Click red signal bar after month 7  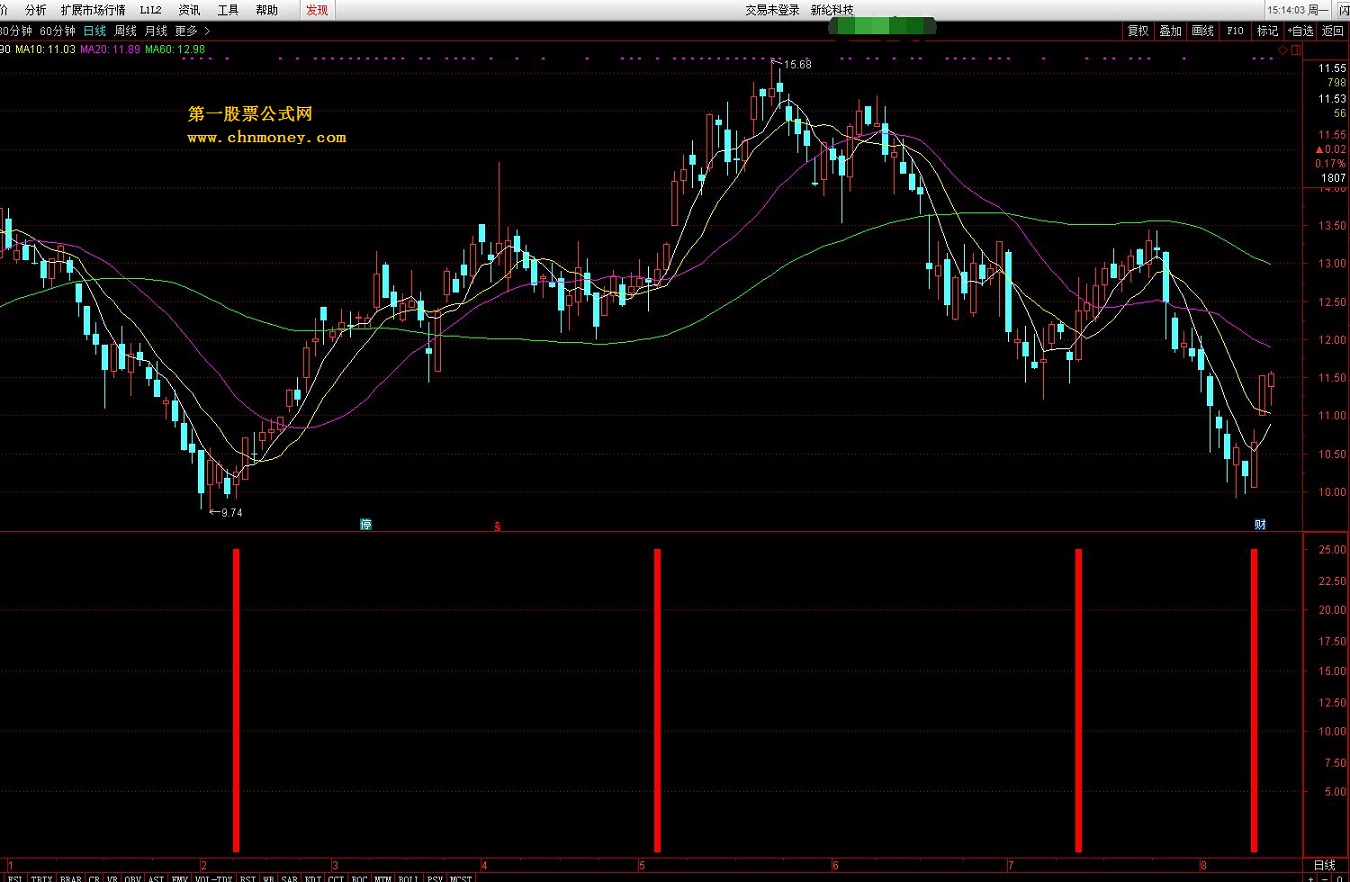pyautogui.click(x=1079, y=699)
